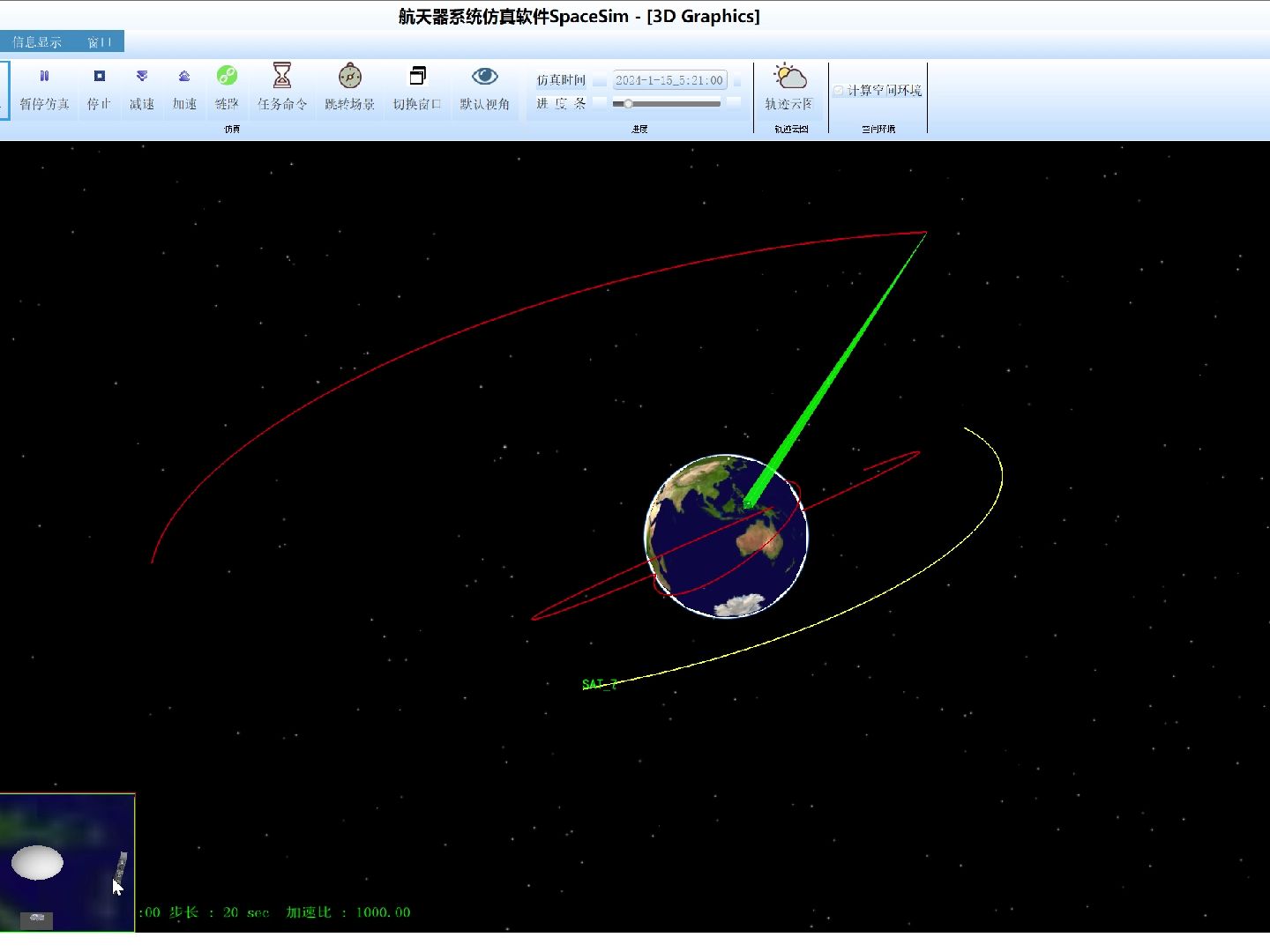The width and height of the screenshot is (1270, 952).
Task: Select the 默认视角 default view eye icon
Action: click(486, 88)
